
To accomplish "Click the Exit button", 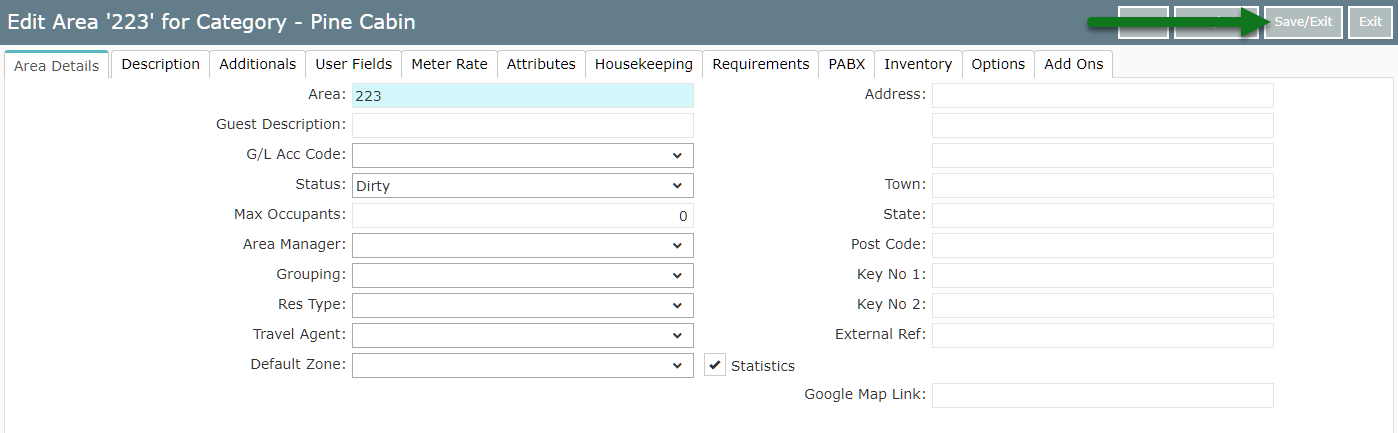I will click(1370, 22).
